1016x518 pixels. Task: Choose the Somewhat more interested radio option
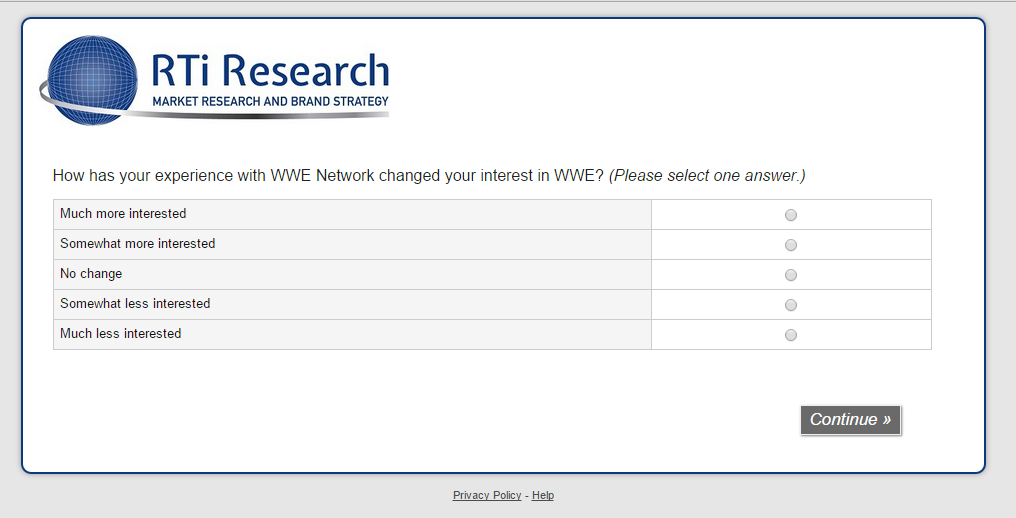791,245
